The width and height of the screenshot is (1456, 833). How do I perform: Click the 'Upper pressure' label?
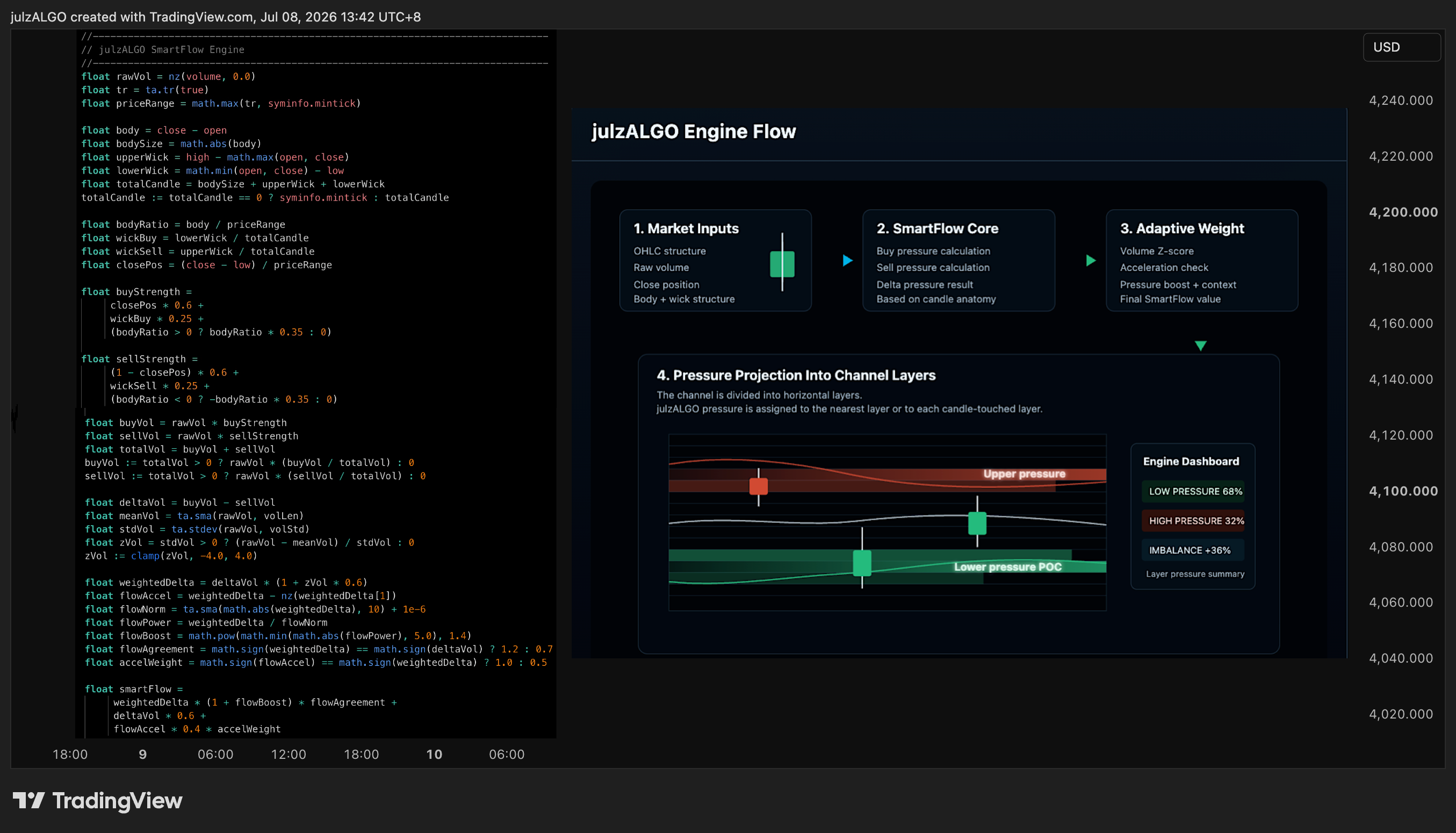(1024, 473)
